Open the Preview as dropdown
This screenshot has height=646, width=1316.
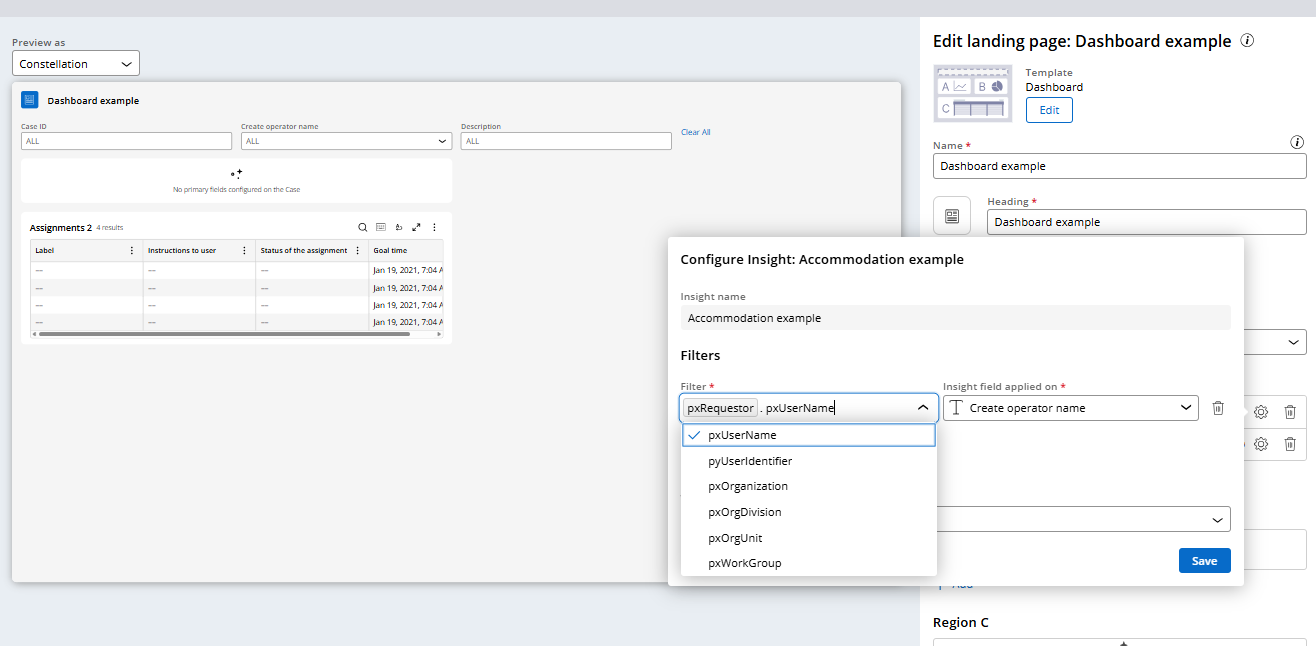75,62
